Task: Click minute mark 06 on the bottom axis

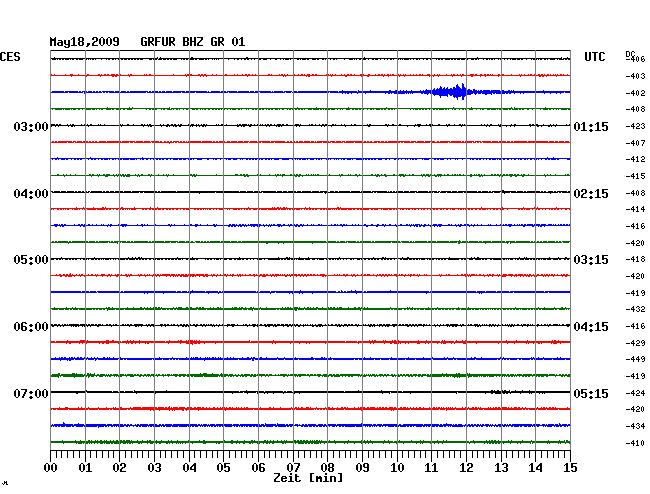Action: click(x=258, y=468)
